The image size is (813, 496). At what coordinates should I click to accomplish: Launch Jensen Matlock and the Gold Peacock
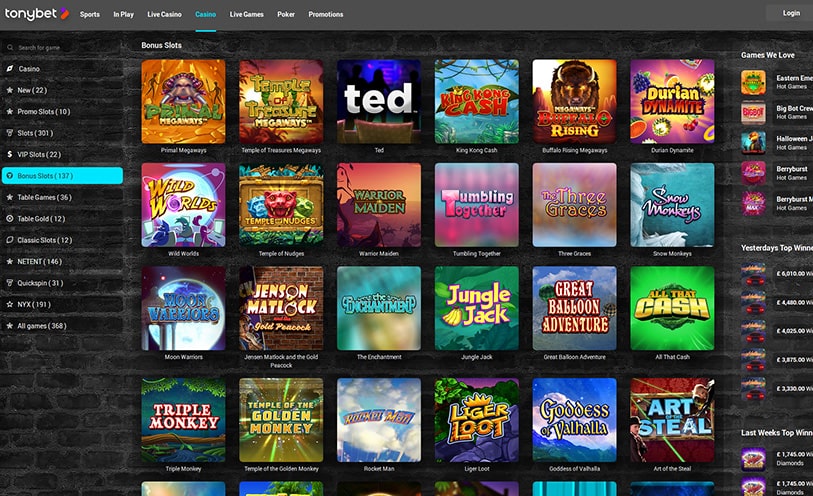pos(281,308)
